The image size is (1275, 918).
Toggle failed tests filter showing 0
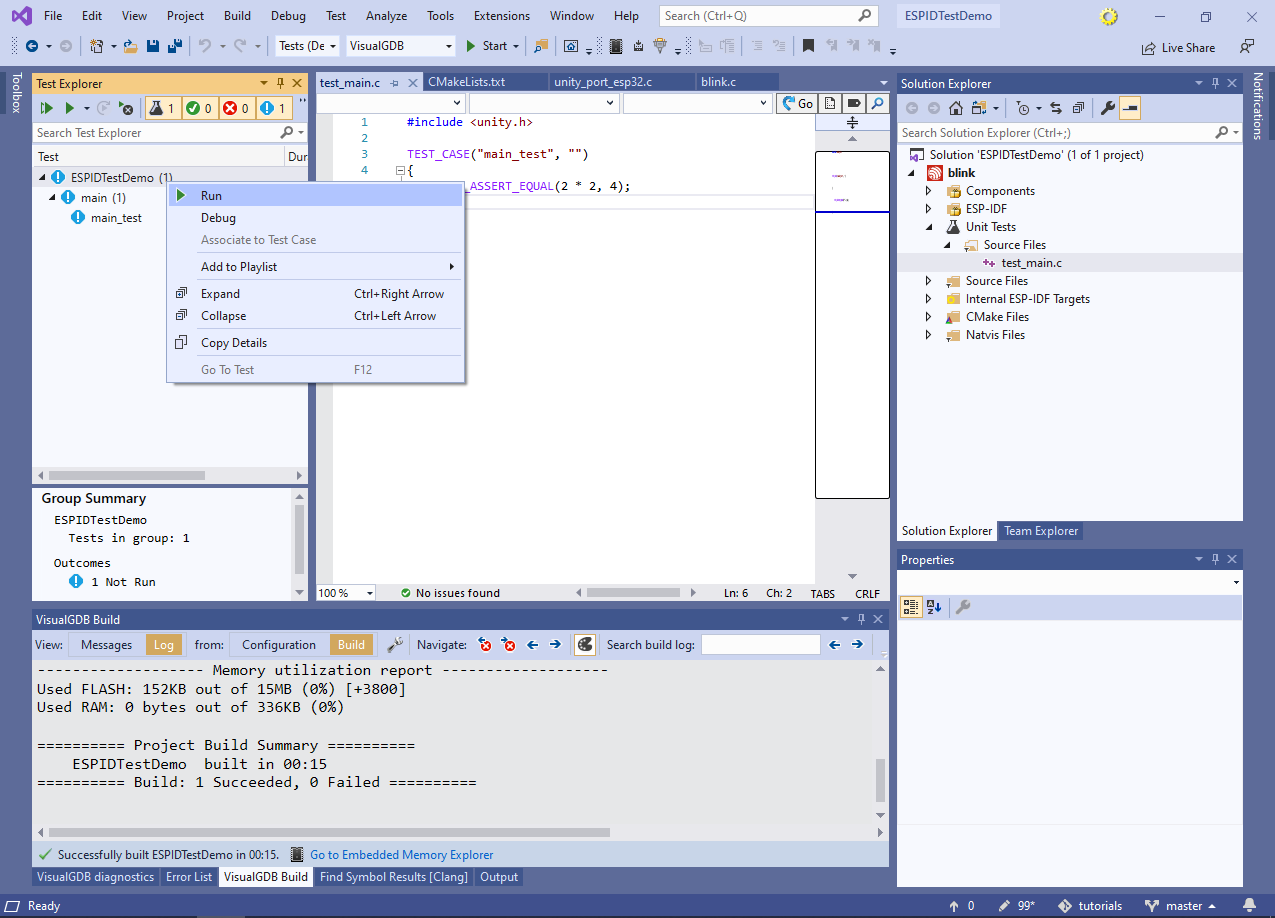(x=236, y=108)
